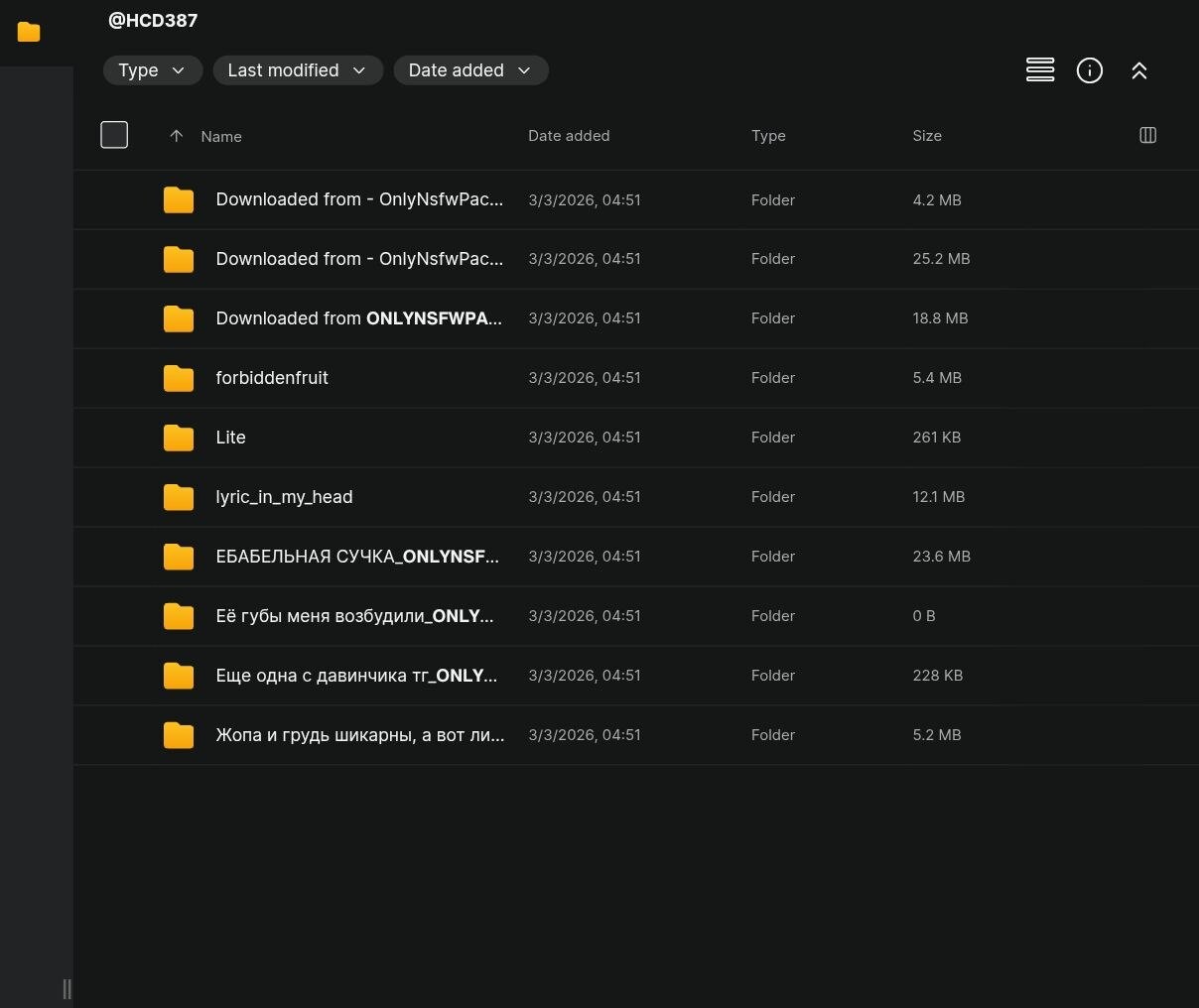Expand the Type filter dropdown
This screenshot has width=1199, height=1008.
click(x=152, y=70)
